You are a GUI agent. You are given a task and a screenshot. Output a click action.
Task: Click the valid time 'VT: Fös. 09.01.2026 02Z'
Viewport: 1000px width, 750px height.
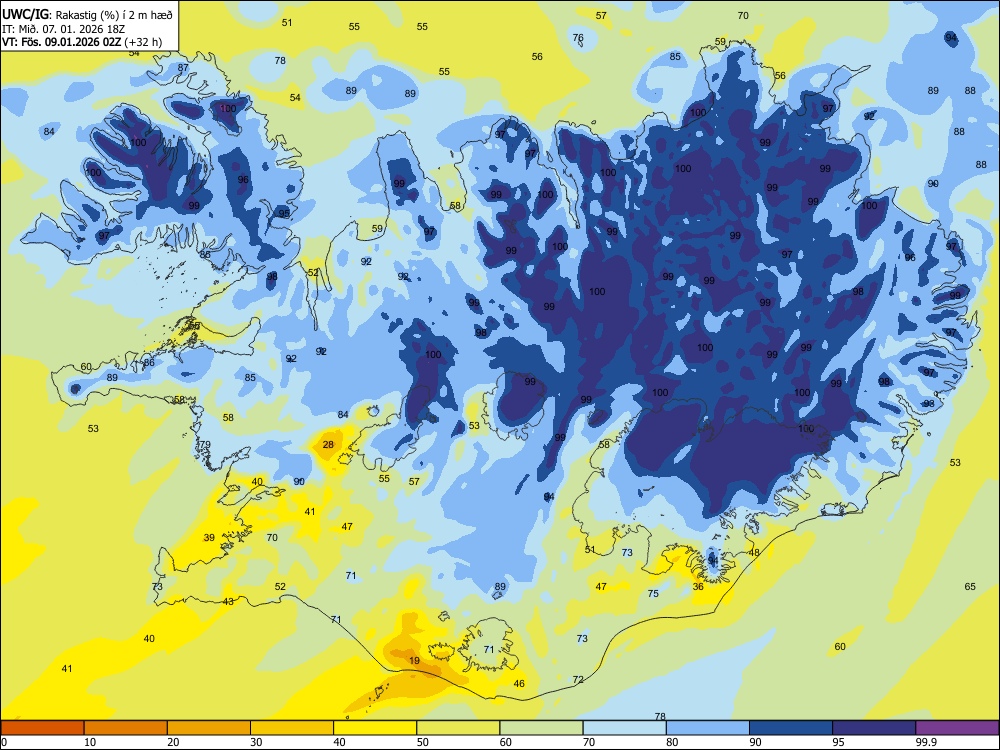point(62,42)
